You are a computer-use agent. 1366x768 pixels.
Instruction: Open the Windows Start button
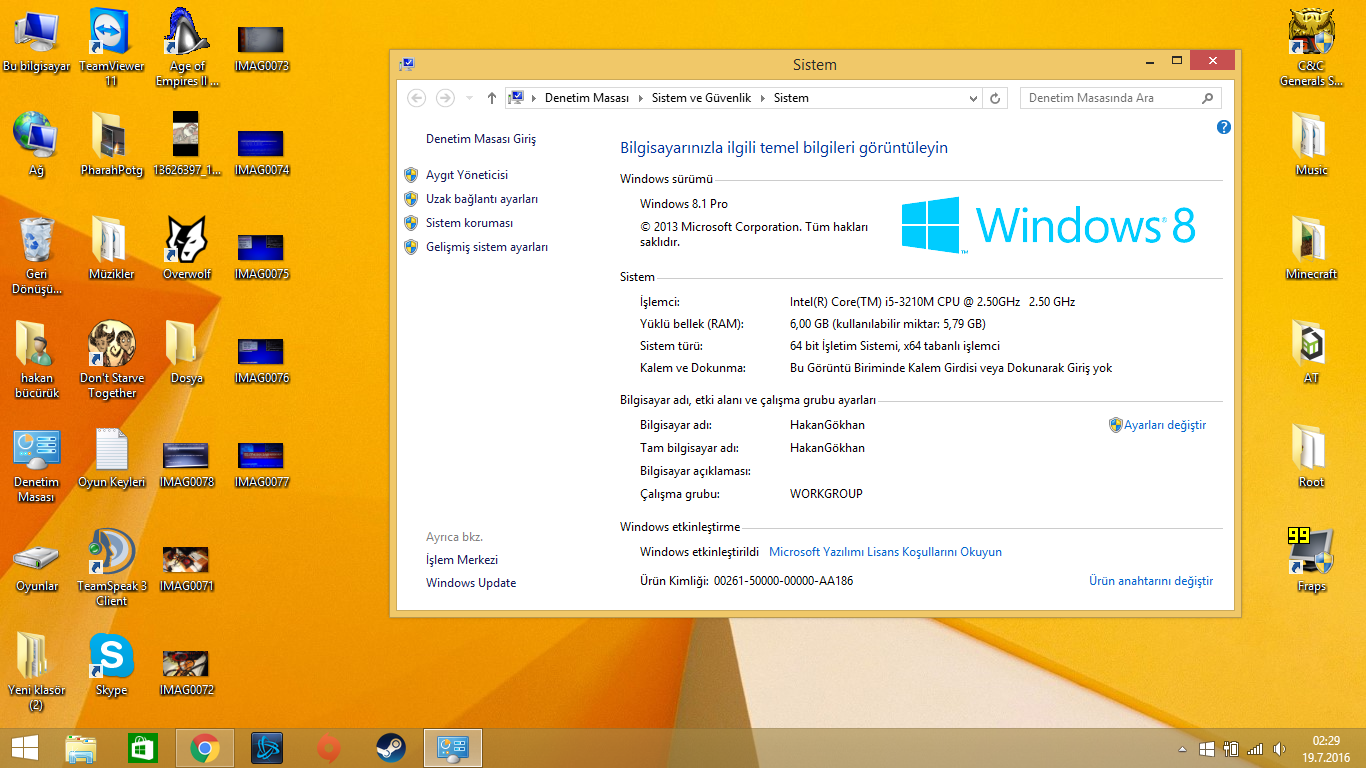pos(24,747)
